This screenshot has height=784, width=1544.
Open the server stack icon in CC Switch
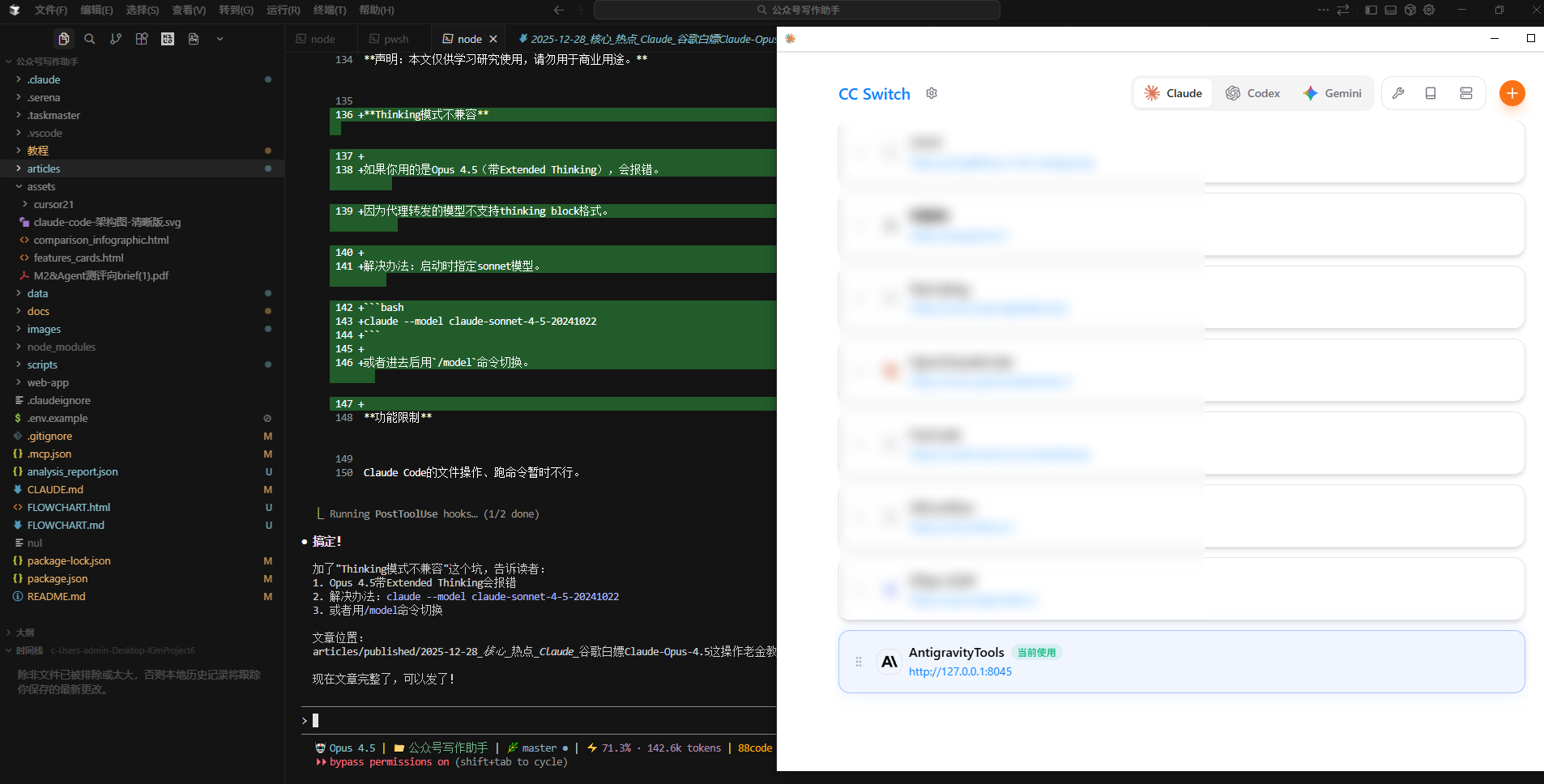(x=1466, y=93)
